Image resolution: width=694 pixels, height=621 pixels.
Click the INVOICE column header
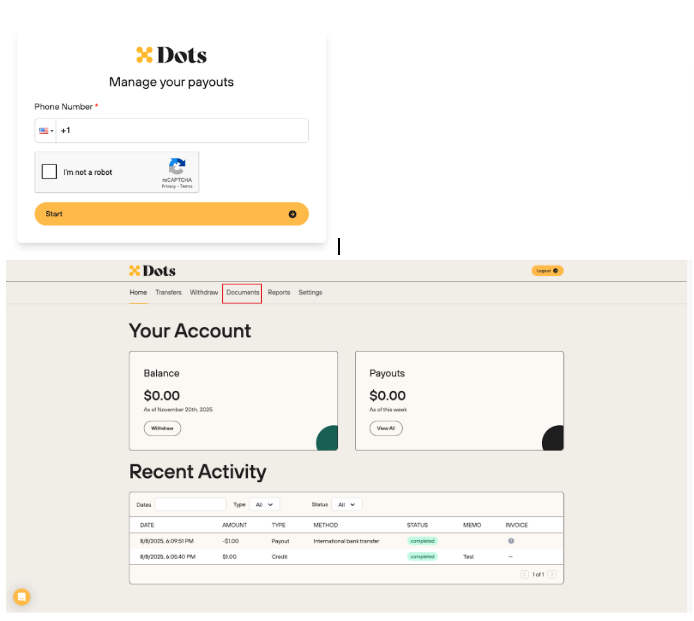(x=517, y=525)
